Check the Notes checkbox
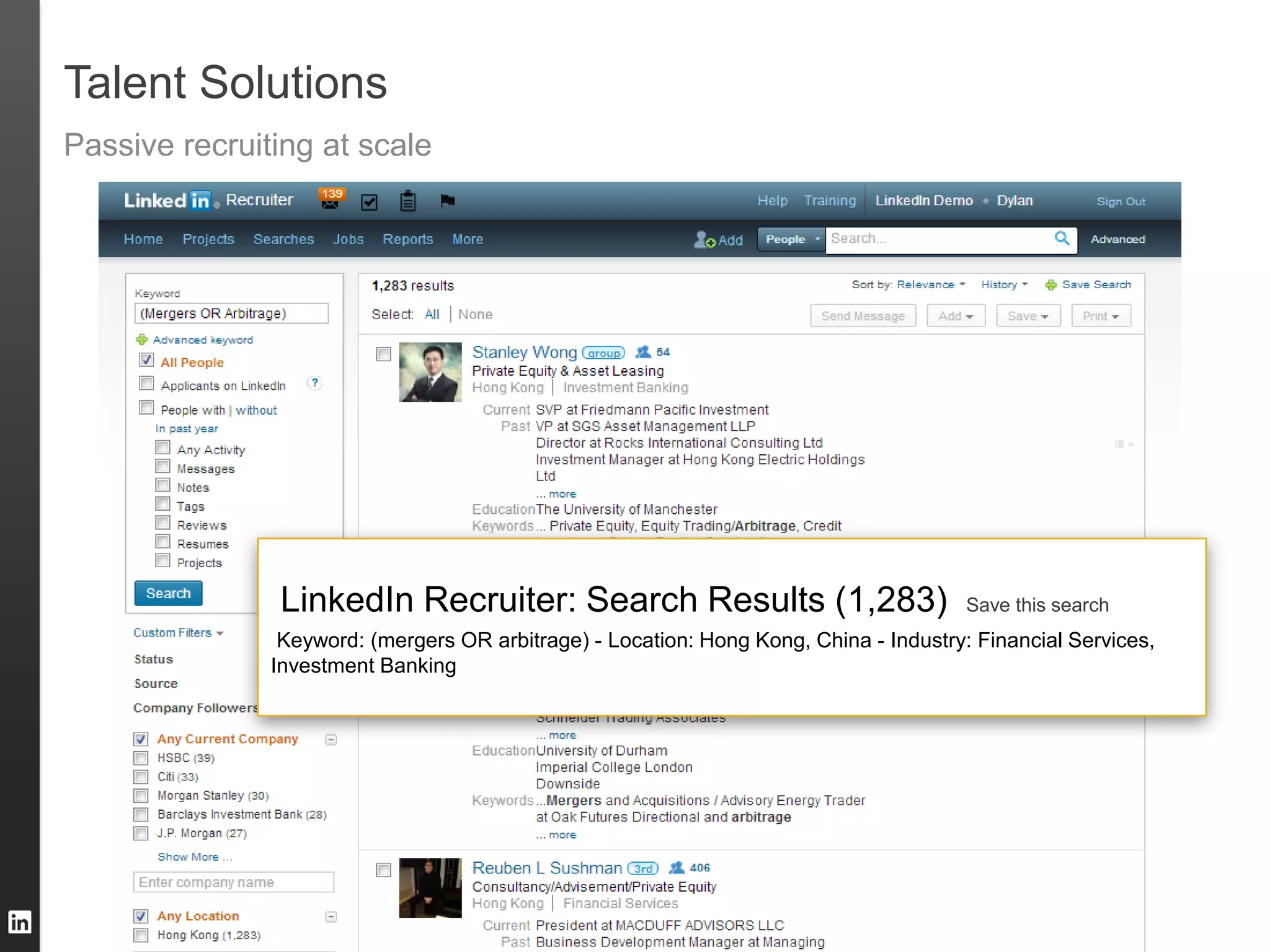Image resolution: width=1270 pixels, height=952 pixels. tap(162, 485)
